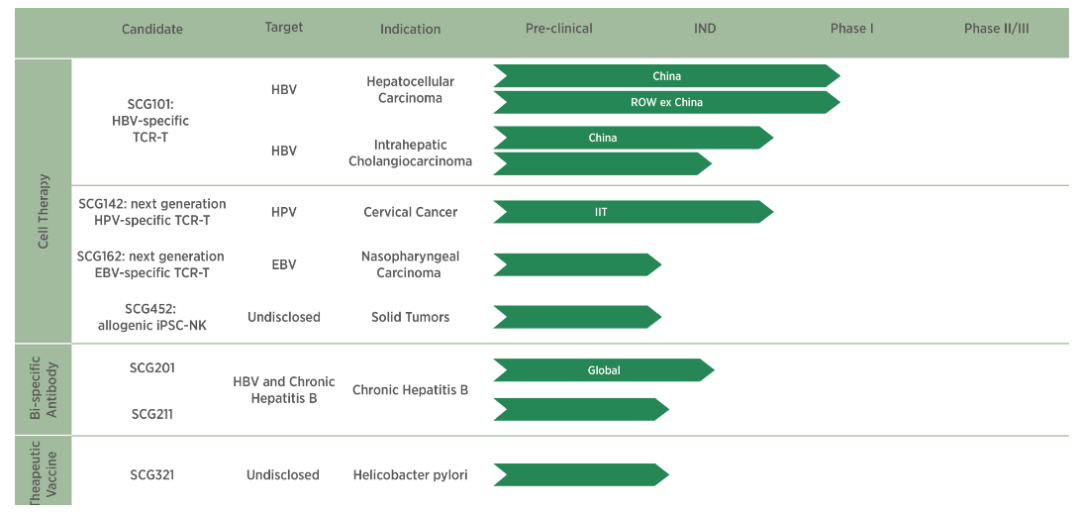Select the SCG162 EBV-specific TCR-T candidate
The height and width of the screenshot is (512, 1080).
click(x=151, y=265)
